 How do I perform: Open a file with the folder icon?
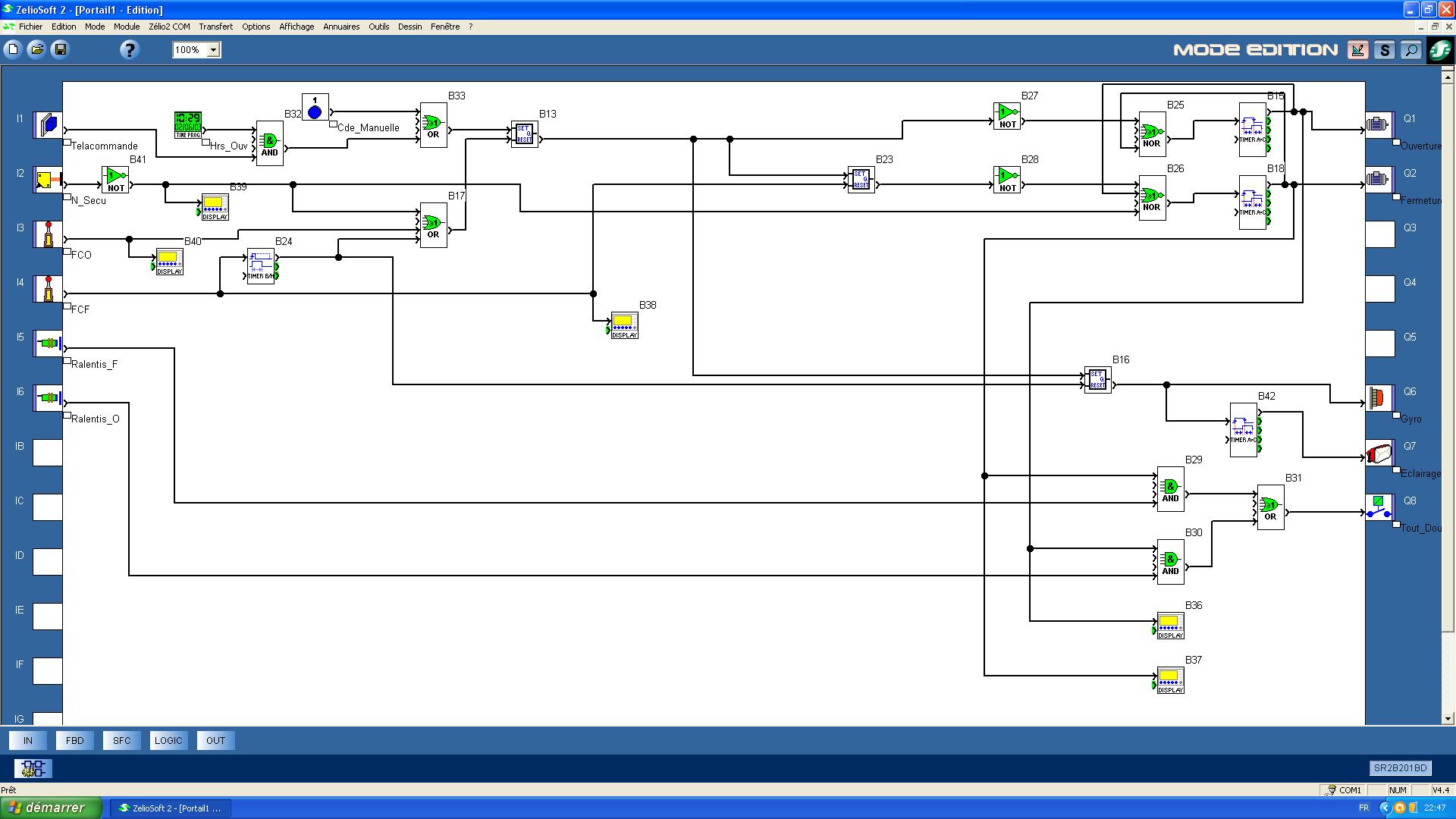pyautogui.click(x=36, y=50)
